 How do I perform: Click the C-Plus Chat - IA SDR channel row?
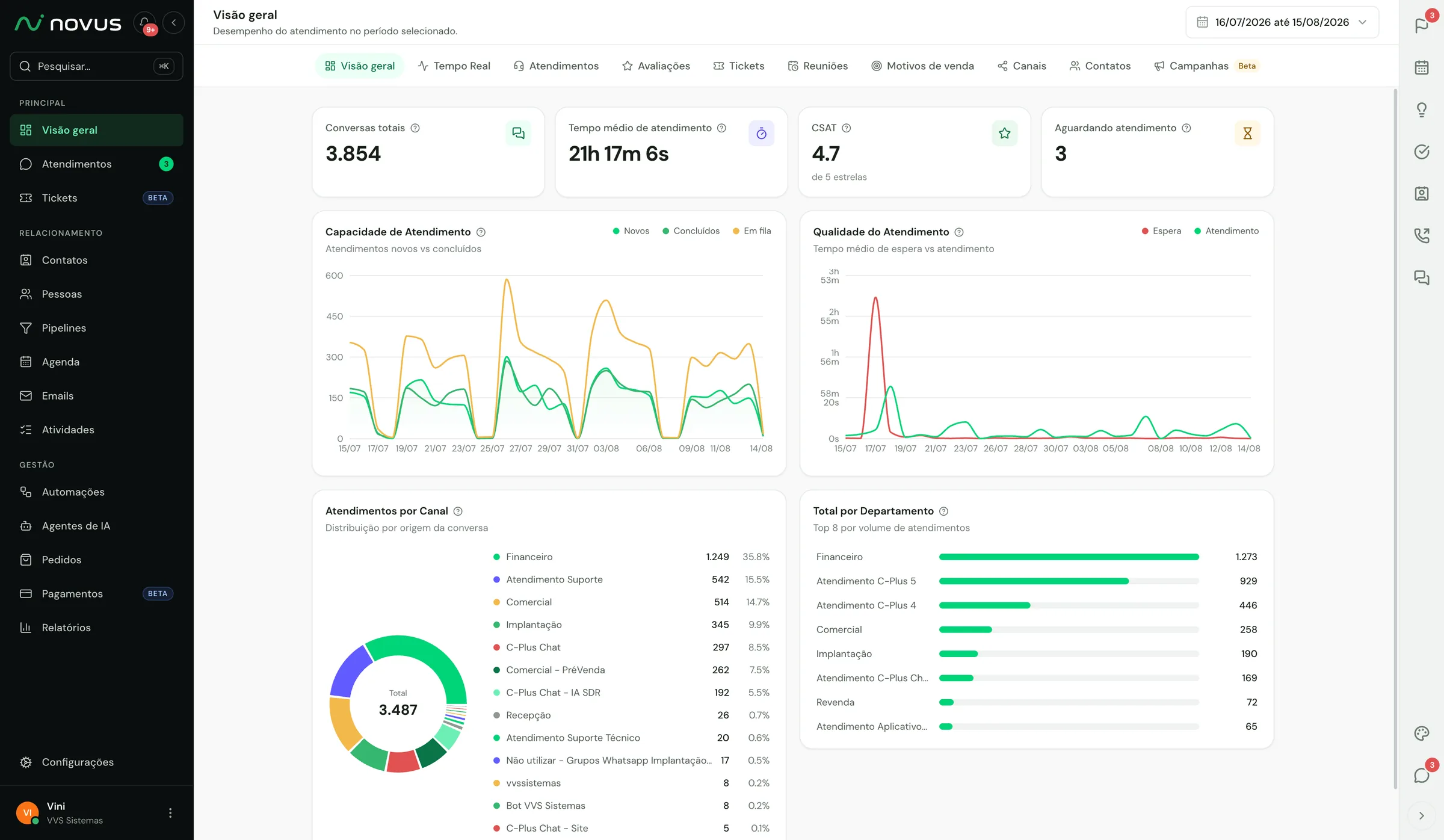click(631, 693)
